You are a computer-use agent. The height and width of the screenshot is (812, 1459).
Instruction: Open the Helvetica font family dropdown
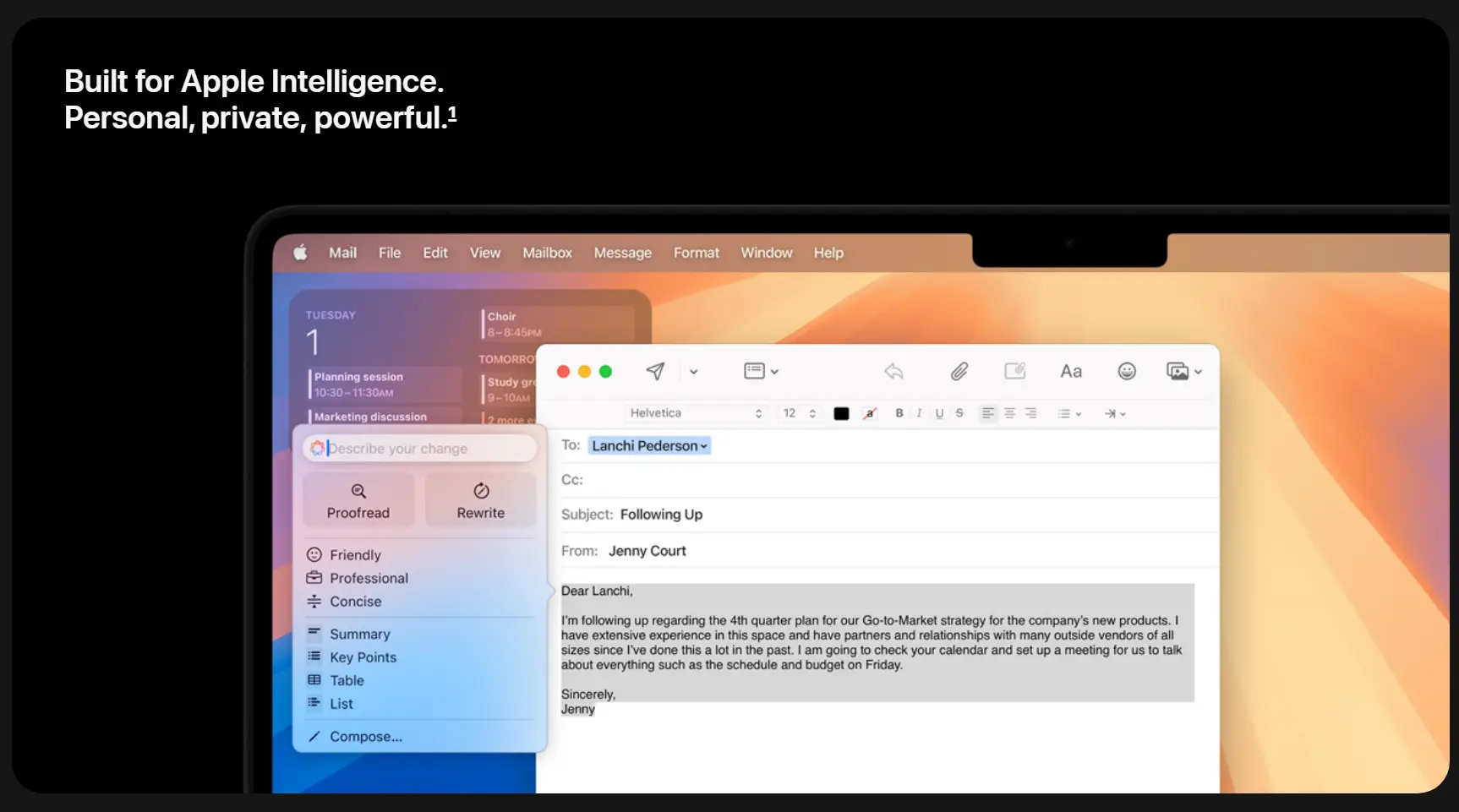696,413
